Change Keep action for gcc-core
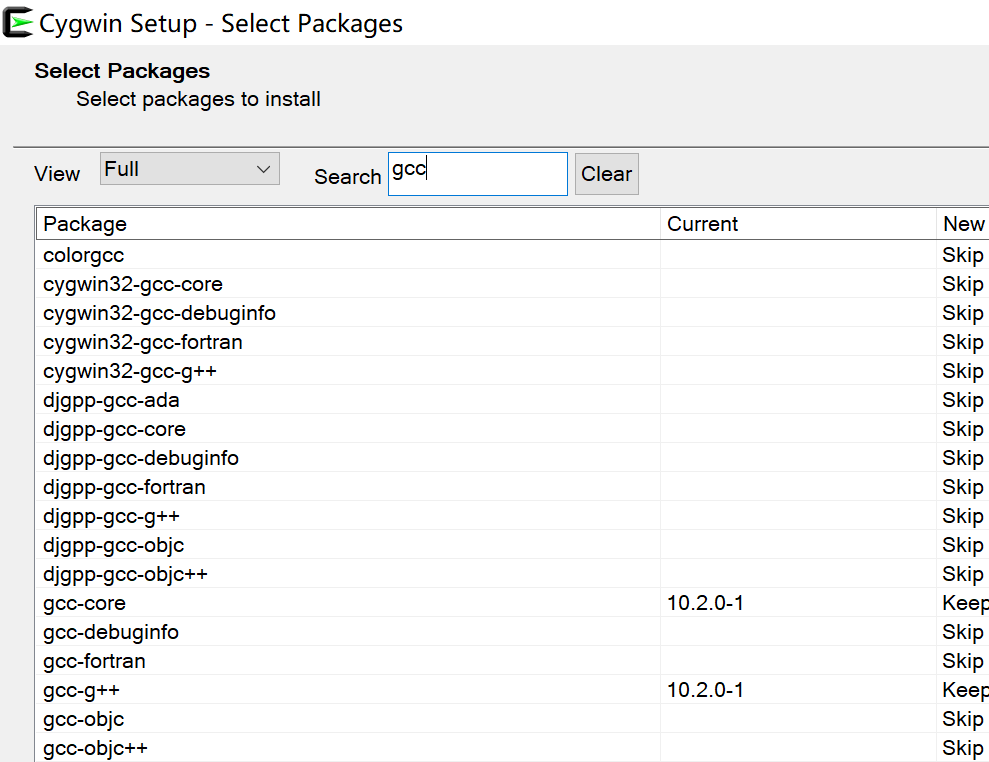989x762 pixels. tap(964, 603)
